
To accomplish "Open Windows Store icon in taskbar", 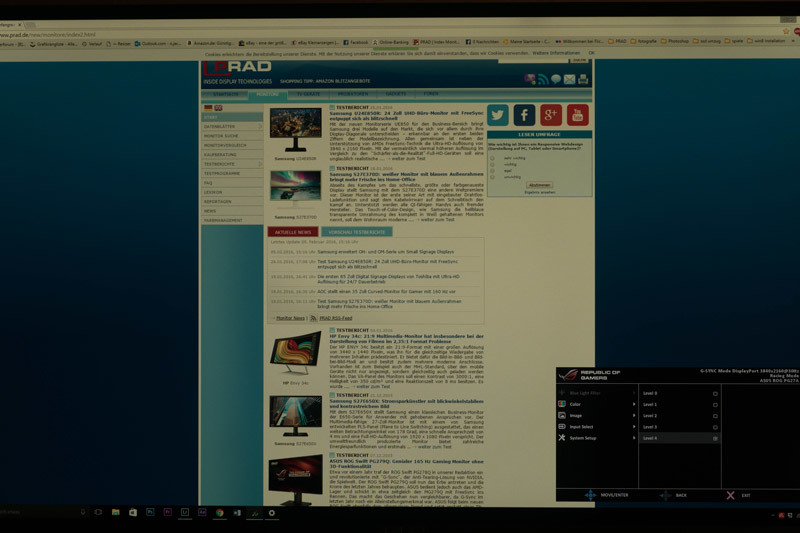I will click(x=133, y=513).
